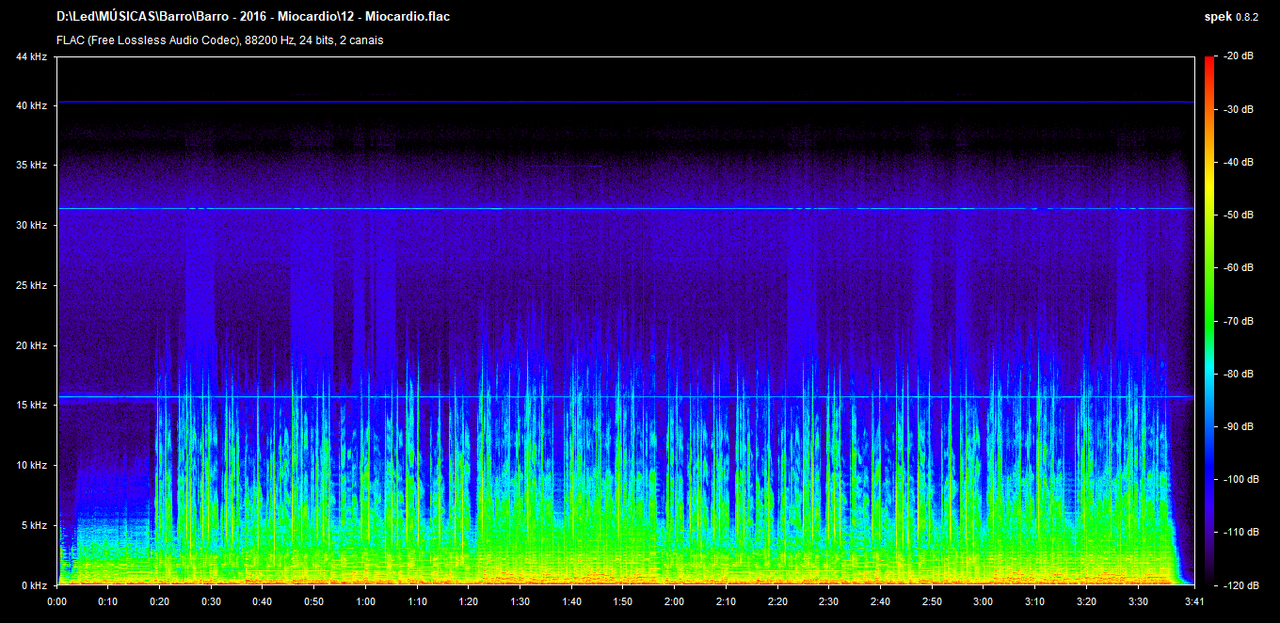Click the 2:00 time label

click(x=674, y=601)
